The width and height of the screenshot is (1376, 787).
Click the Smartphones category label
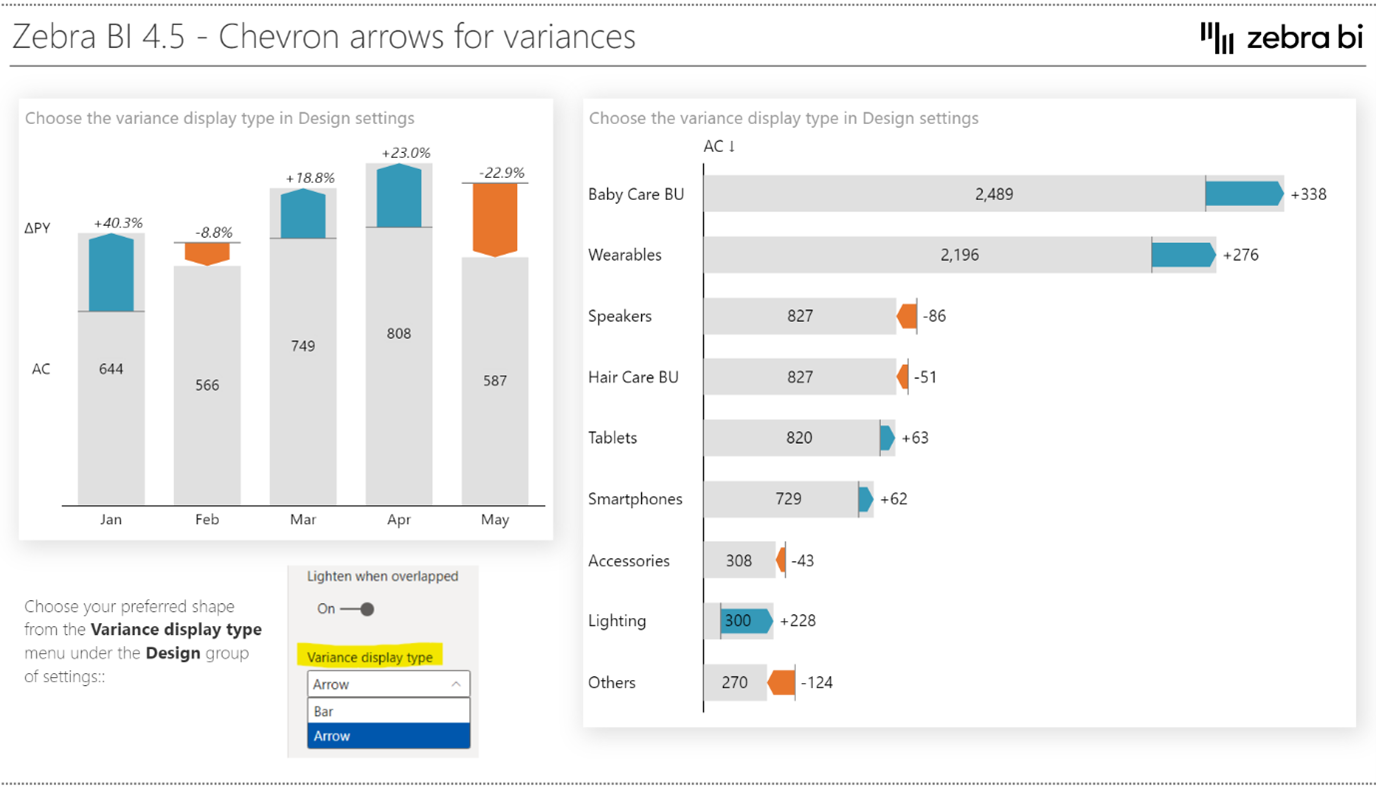point(634,499)
